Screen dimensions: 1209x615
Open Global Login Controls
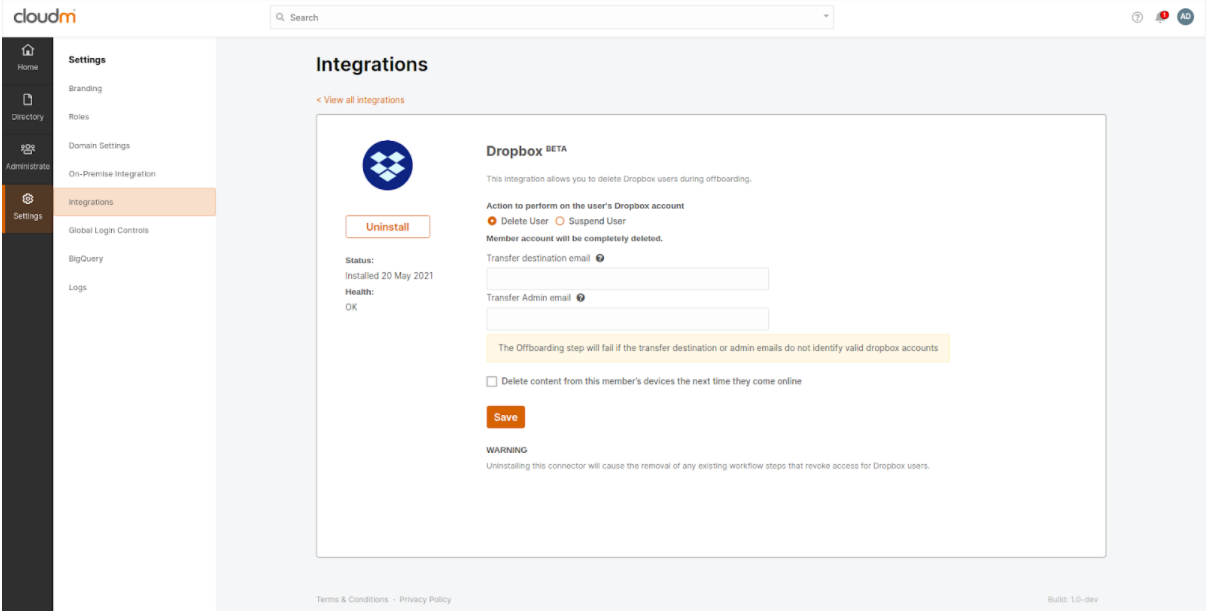(108, 230)
